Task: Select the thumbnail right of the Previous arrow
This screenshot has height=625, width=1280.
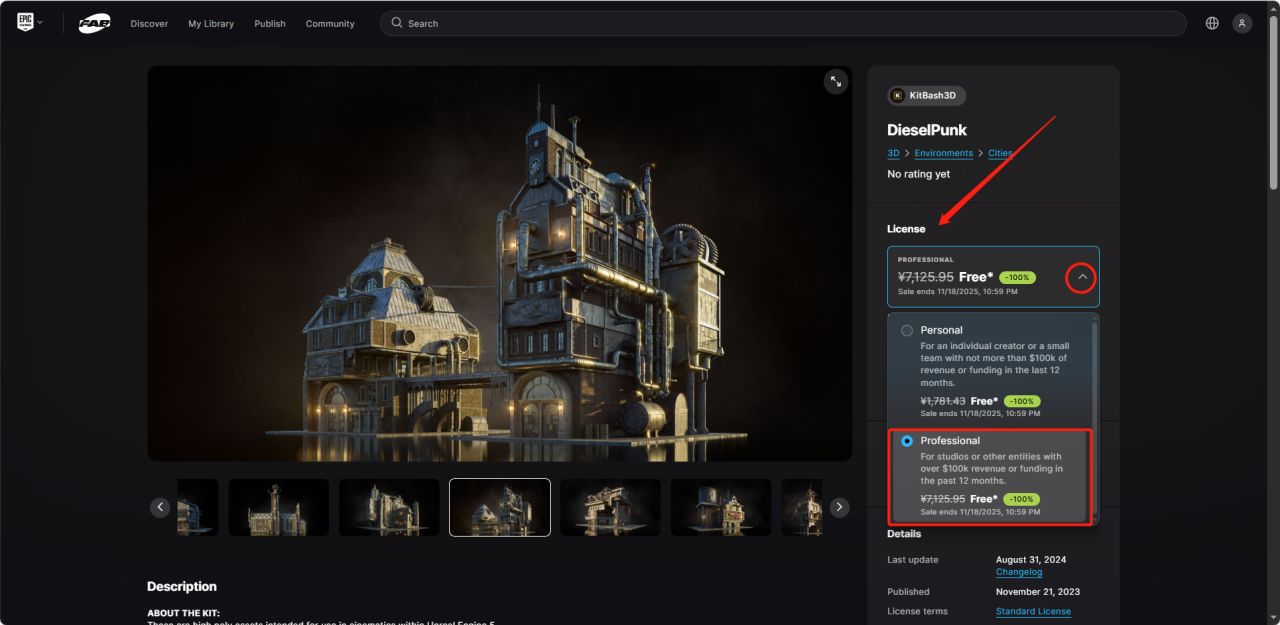Action: coord(198,507)
